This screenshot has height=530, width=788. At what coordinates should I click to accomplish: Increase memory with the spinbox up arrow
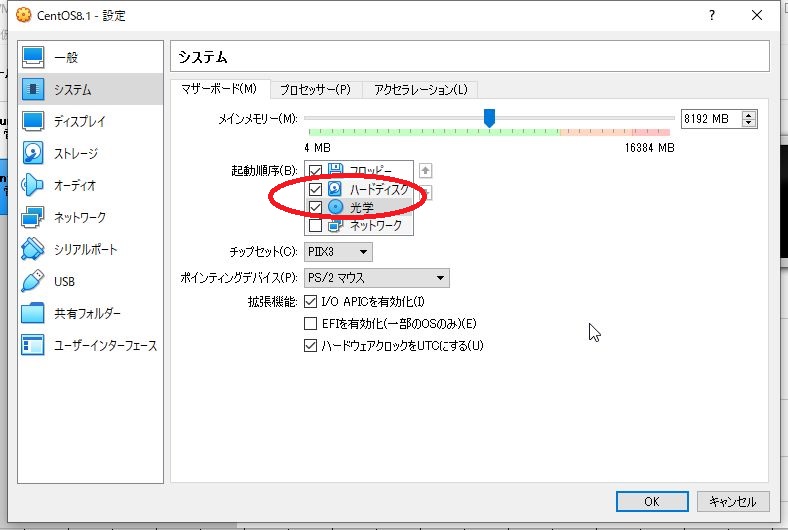(x=749, y=115)
